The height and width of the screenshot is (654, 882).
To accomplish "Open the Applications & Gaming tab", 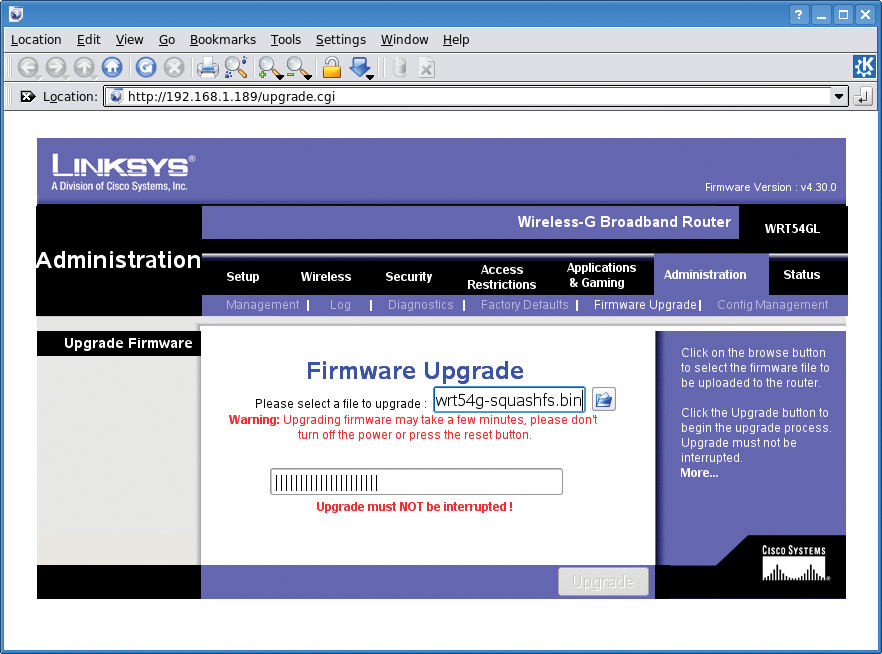I will coord(601,276).
